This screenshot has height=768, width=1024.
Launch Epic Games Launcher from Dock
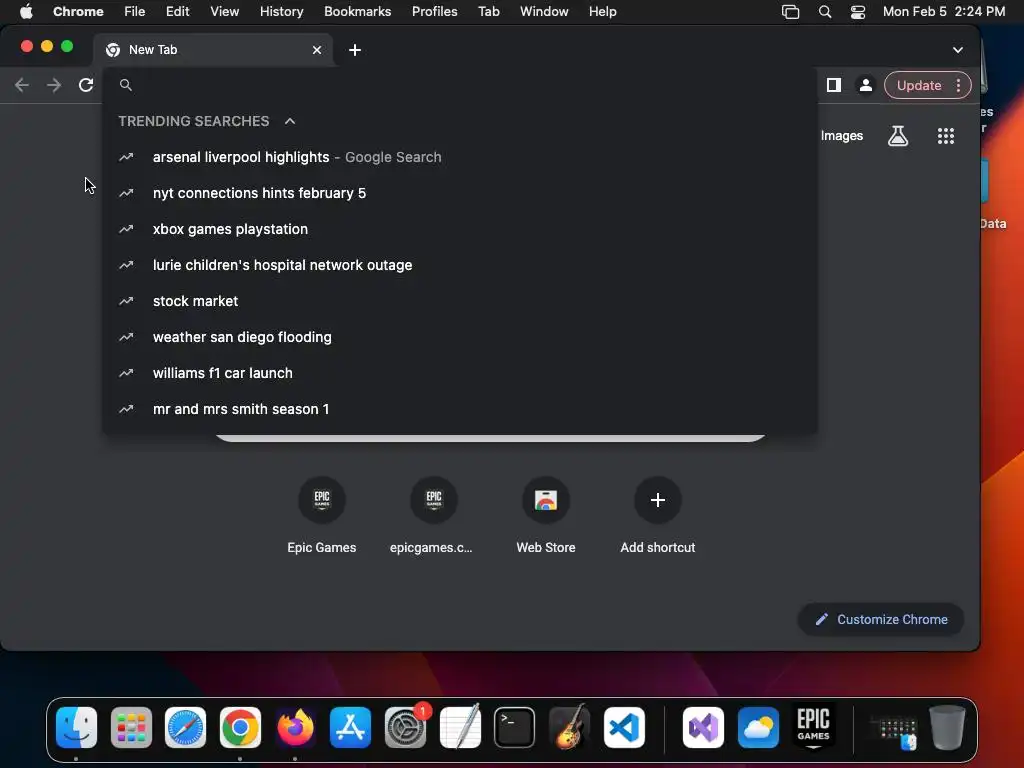813,728
